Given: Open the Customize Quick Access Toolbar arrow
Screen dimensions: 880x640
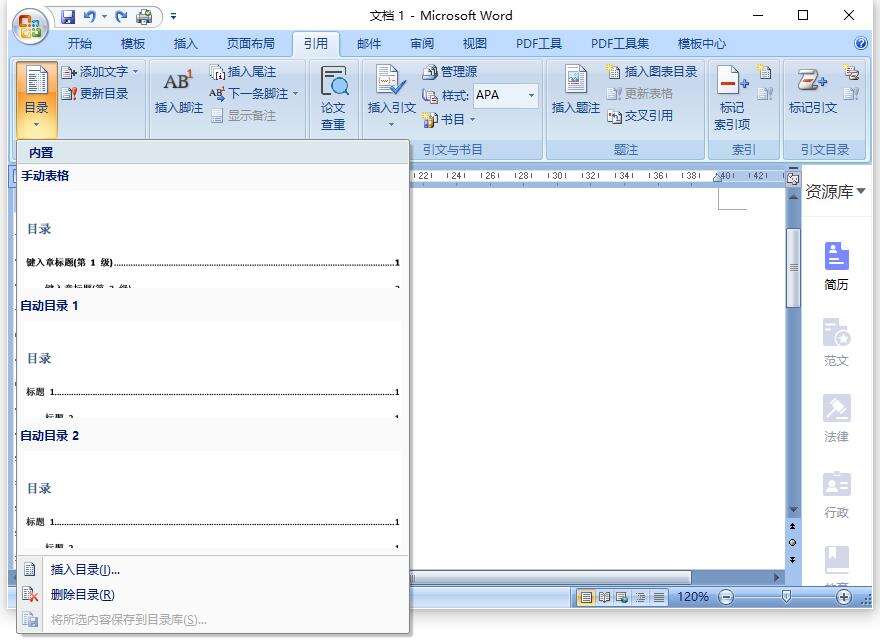Looking at the screenshot, I should pos(173,17).
